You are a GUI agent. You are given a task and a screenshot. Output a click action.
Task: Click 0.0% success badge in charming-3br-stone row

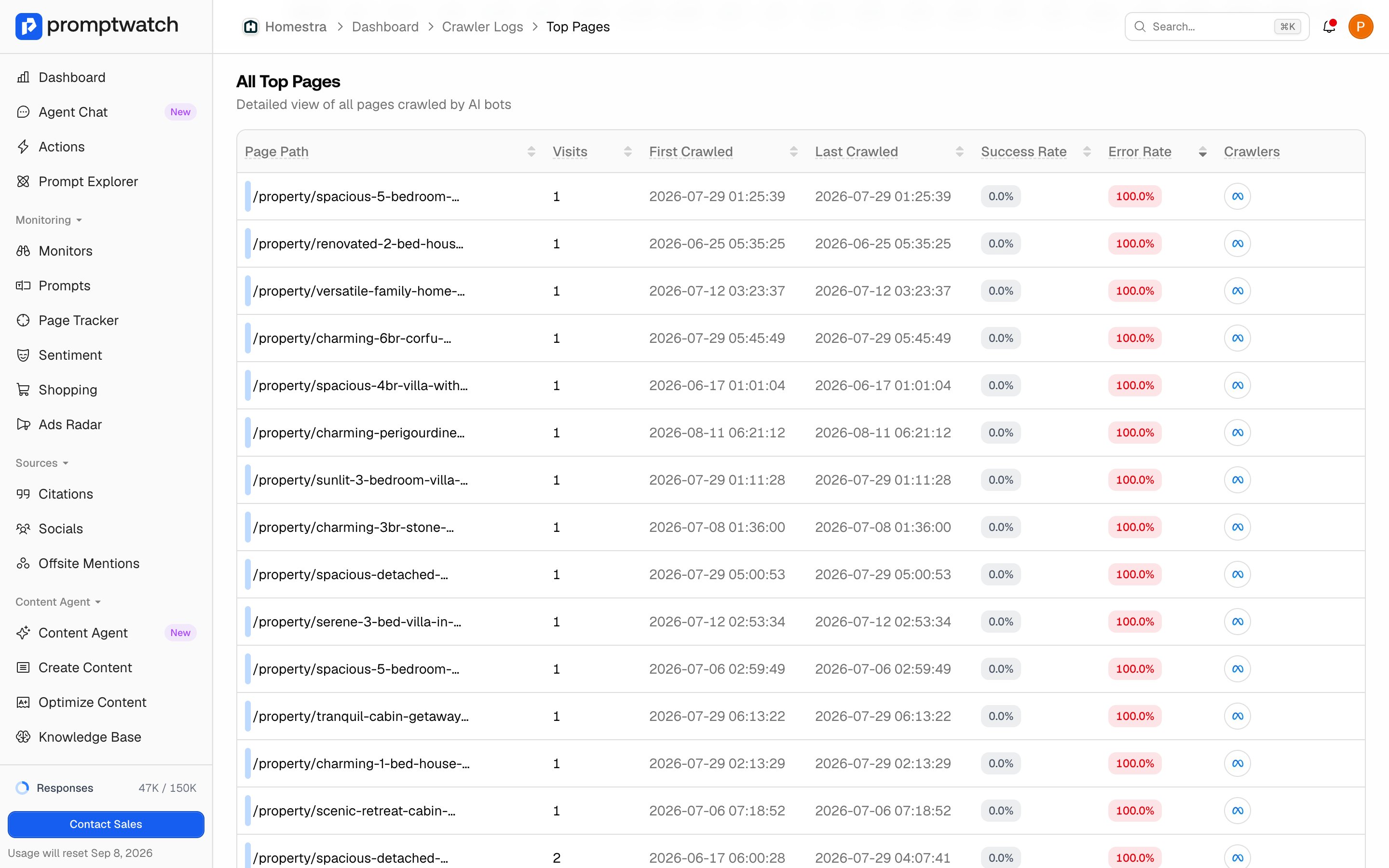click(1000, 527)
